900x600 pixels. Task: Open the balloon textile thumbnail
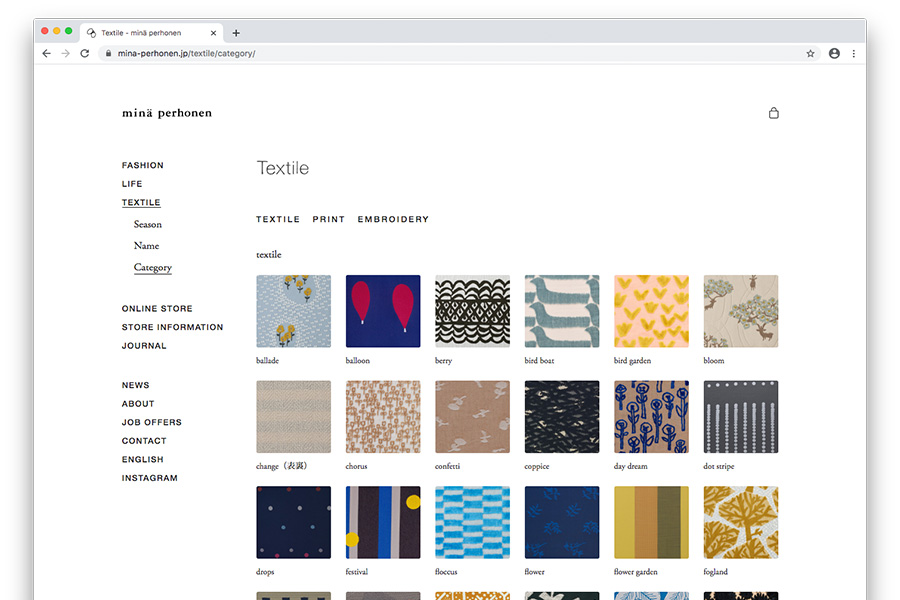(x=383, y=311)
